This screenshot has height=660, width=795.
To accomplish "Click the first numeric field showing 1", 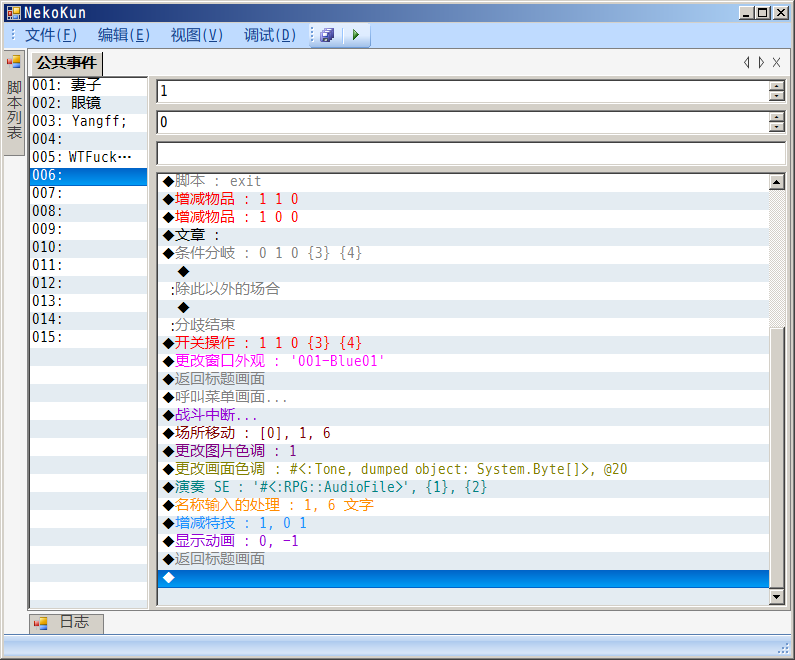I will pyautogui.click(x=462, y=91).
